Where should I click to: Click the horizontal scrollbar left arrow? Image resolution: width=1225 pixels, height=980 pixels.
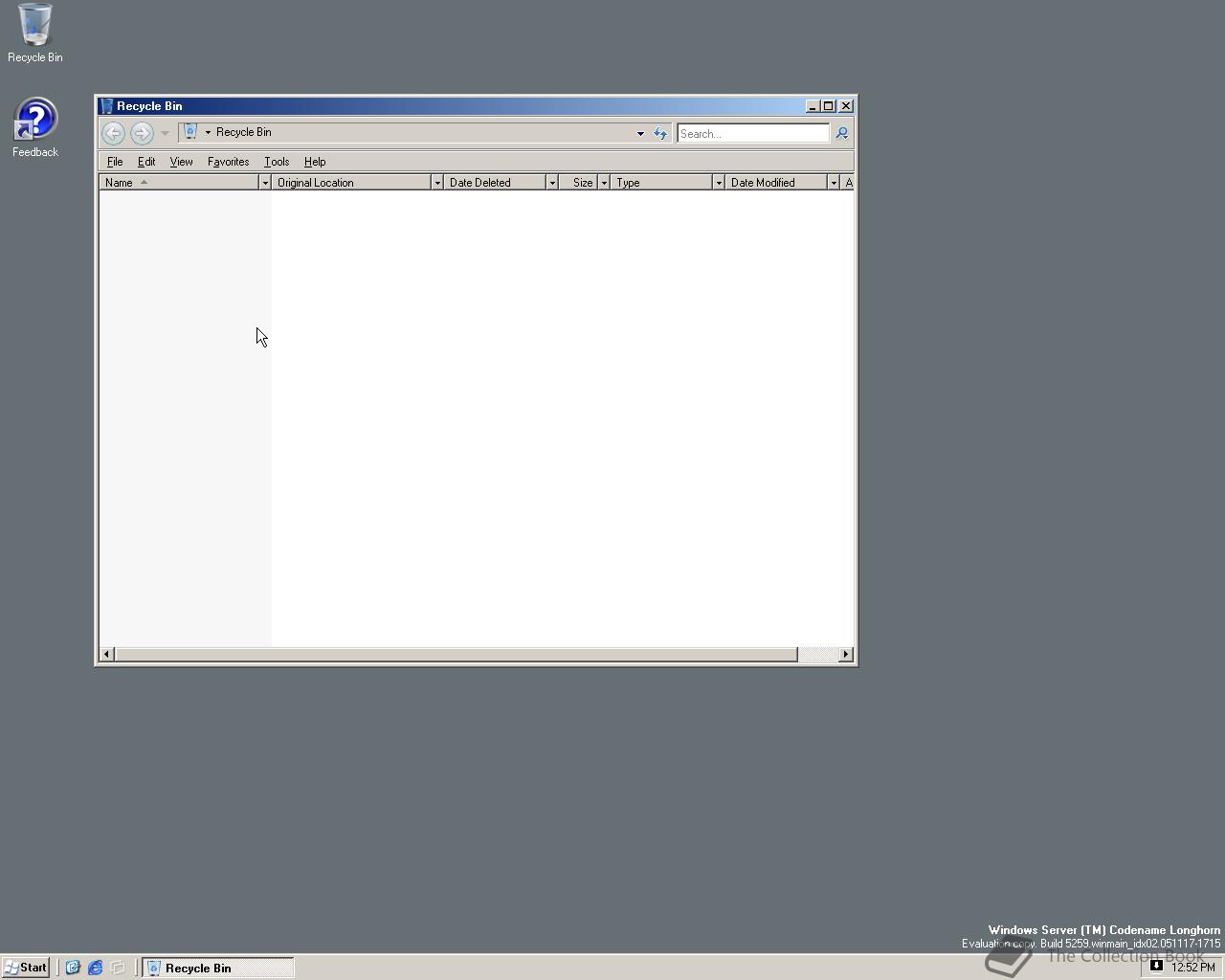point(107,655)
